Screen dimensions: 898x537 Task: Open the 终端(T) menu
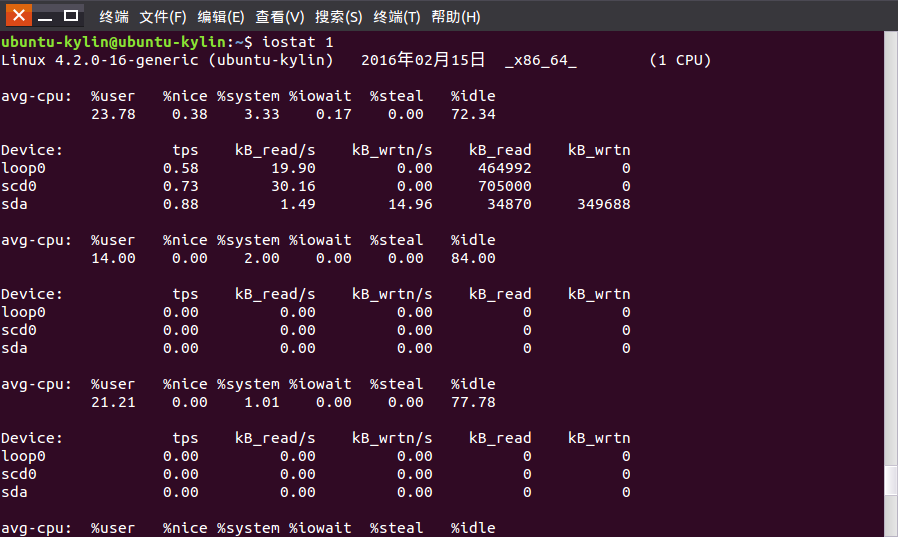pyautogui.click(x=397, y=17)
